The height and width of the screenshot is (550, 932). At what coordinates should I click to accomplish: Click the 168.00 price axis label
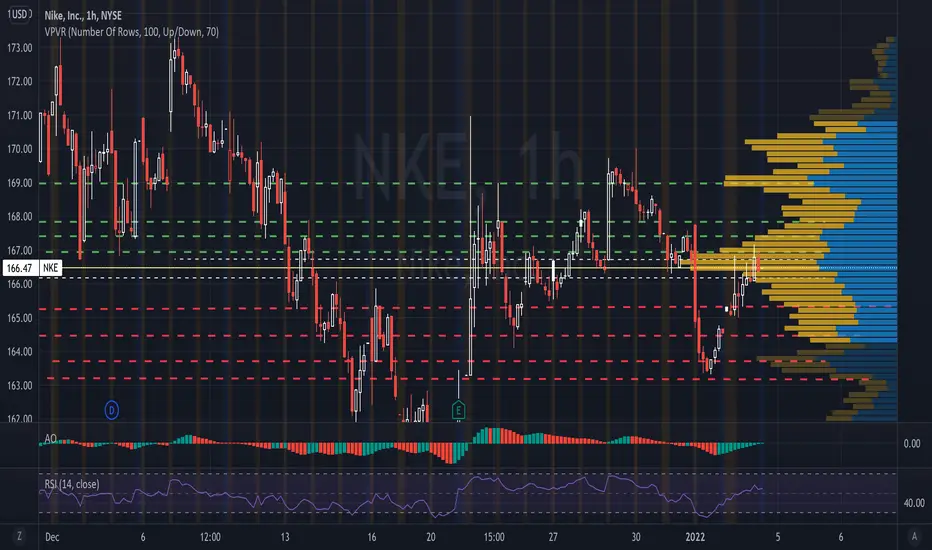(x=20, y=216)
